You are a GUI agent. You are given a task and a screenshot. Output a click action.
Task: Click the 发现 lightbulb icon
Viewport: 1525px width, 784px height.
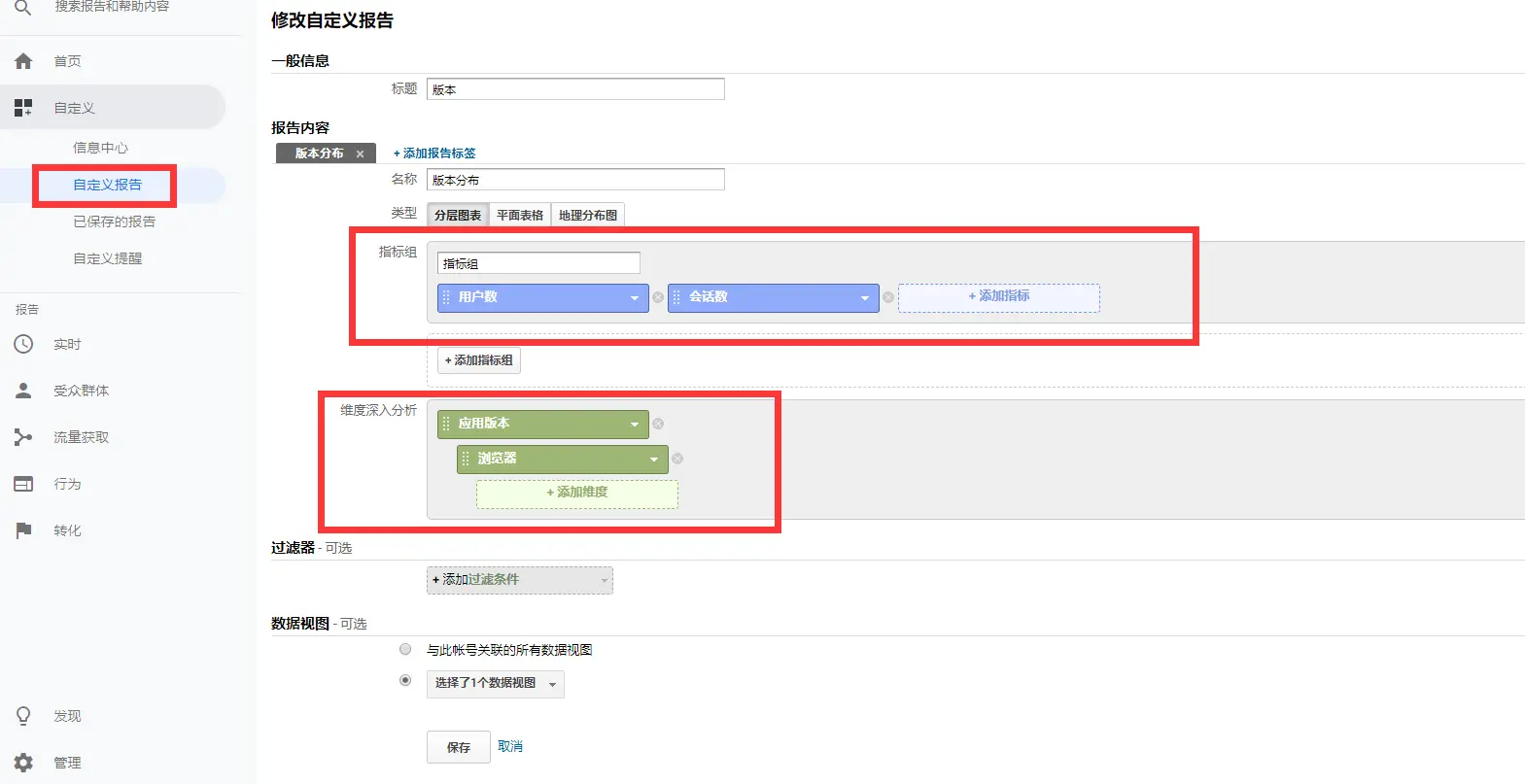23,716
